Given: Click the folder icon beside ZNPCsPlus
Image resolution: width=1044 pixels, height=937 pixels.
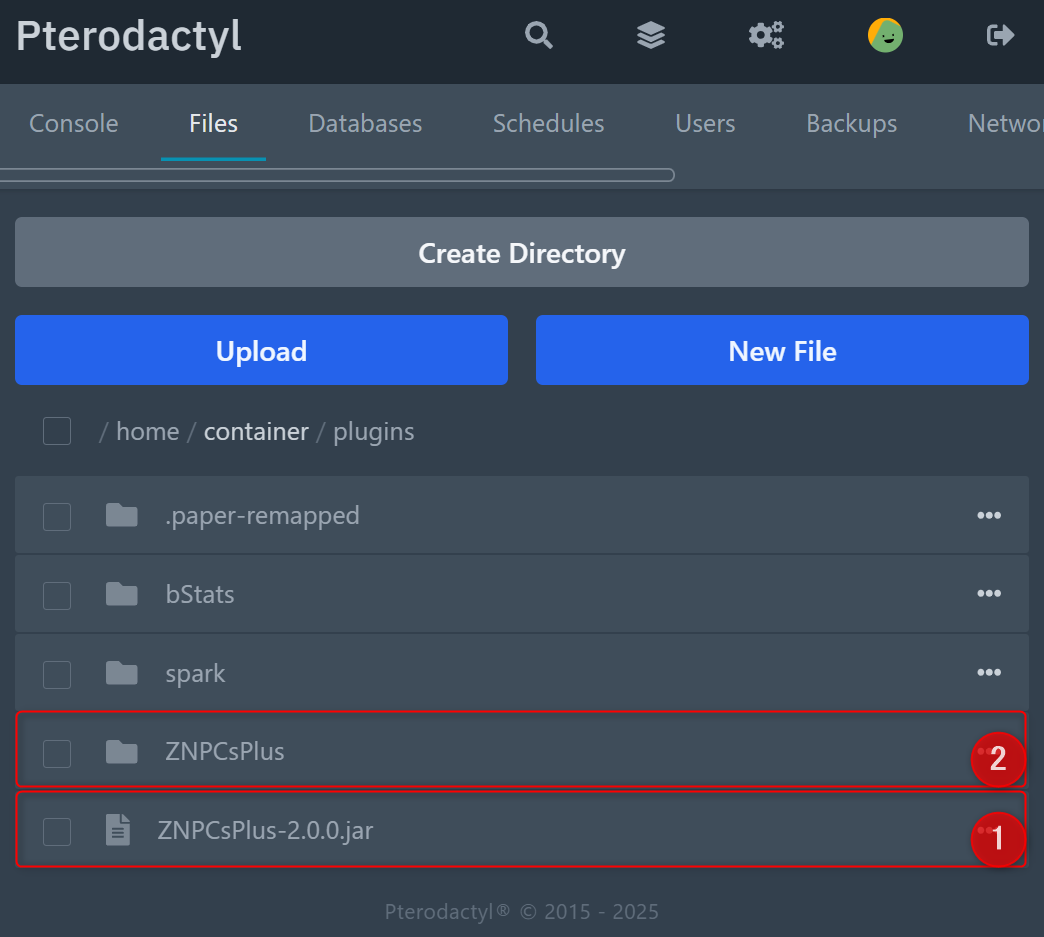Looking at the screenshot, I should [x=120, y=751].
